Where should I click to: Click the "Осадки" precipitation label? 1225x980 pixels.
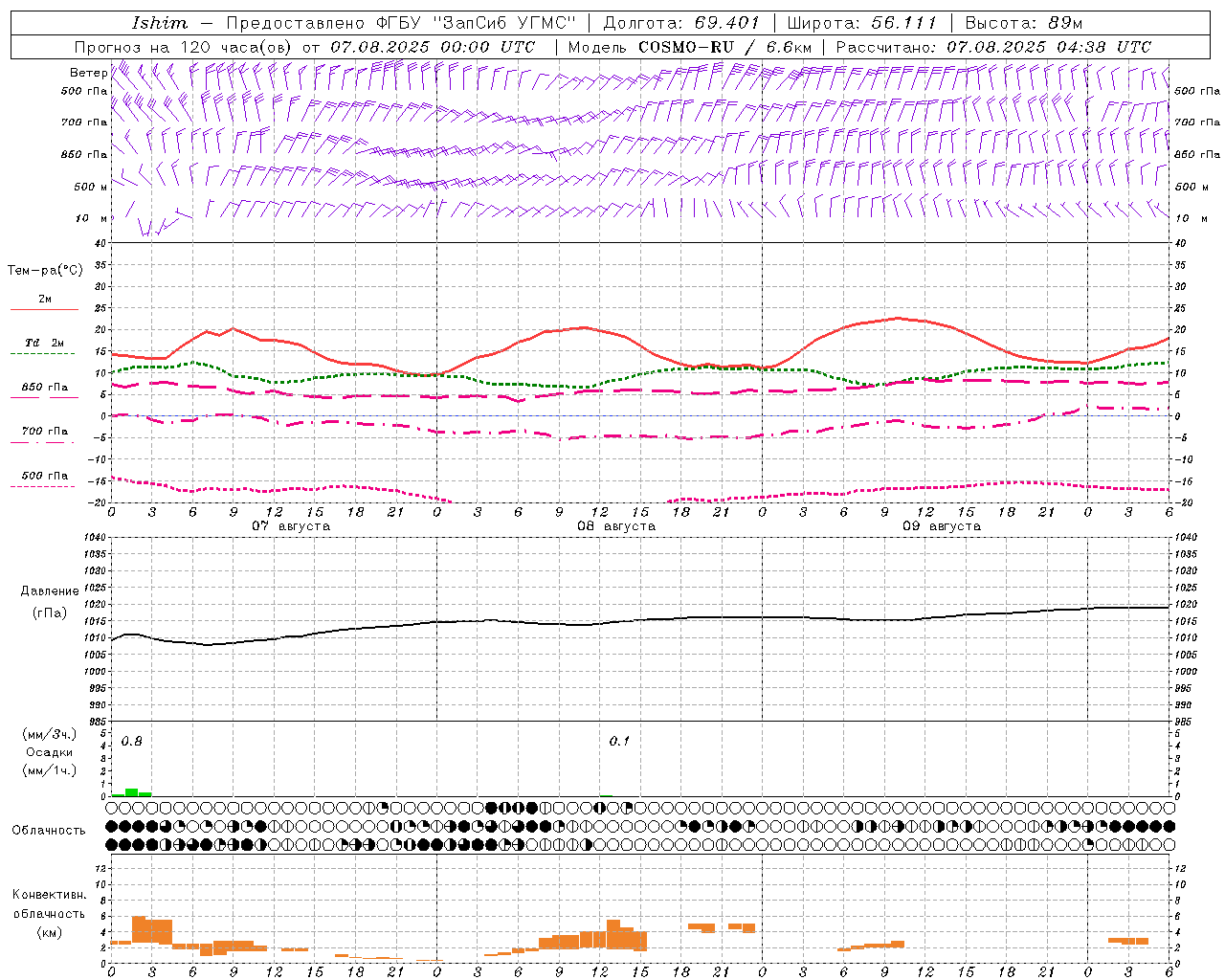tap(50, 752)
